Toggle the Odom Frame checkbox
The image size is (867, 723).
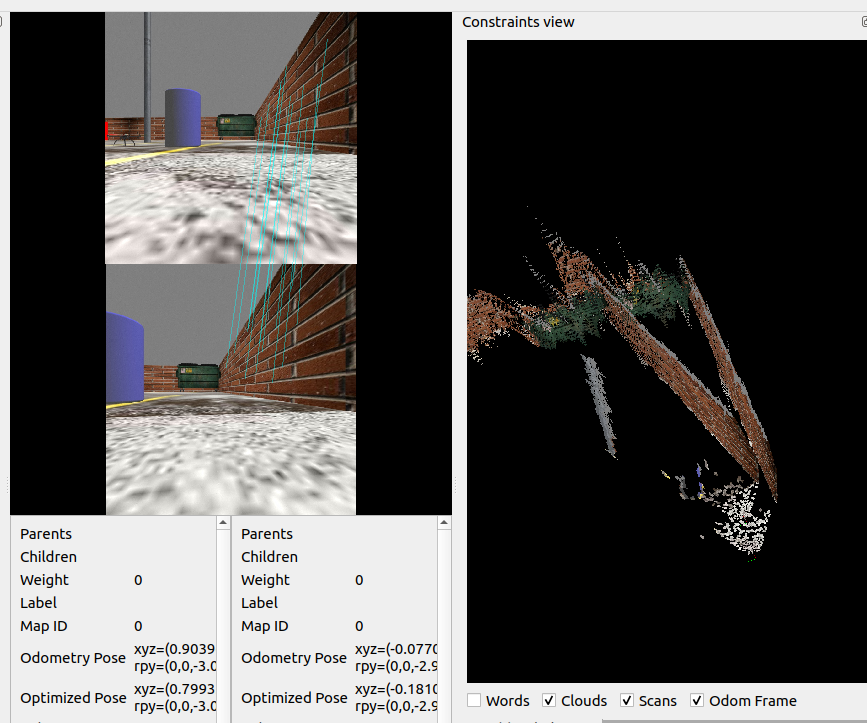pos(697,701)
